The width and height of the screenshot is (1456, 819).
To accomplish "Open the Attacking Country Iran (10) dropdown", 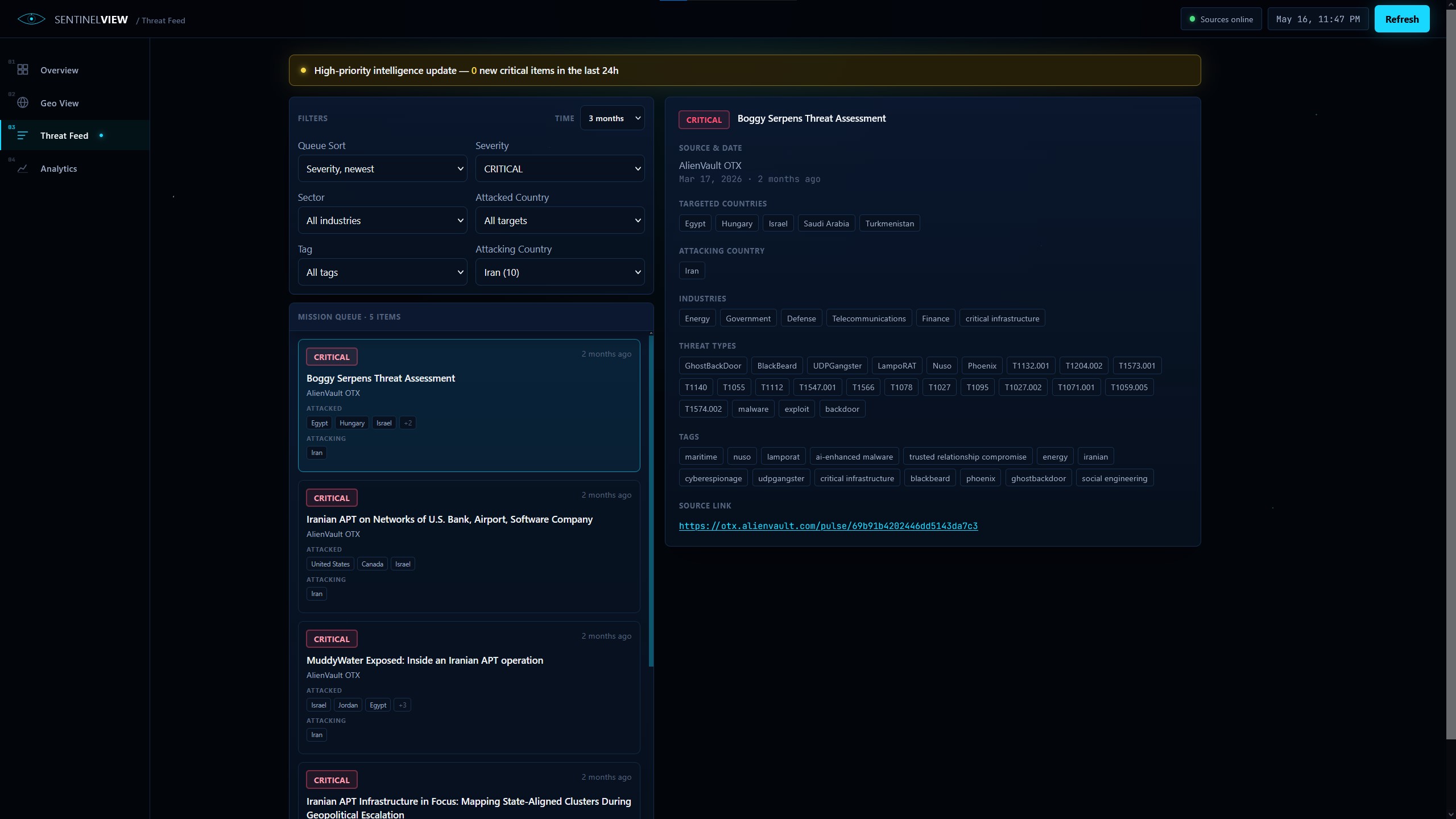I will [x=560, y=272].
